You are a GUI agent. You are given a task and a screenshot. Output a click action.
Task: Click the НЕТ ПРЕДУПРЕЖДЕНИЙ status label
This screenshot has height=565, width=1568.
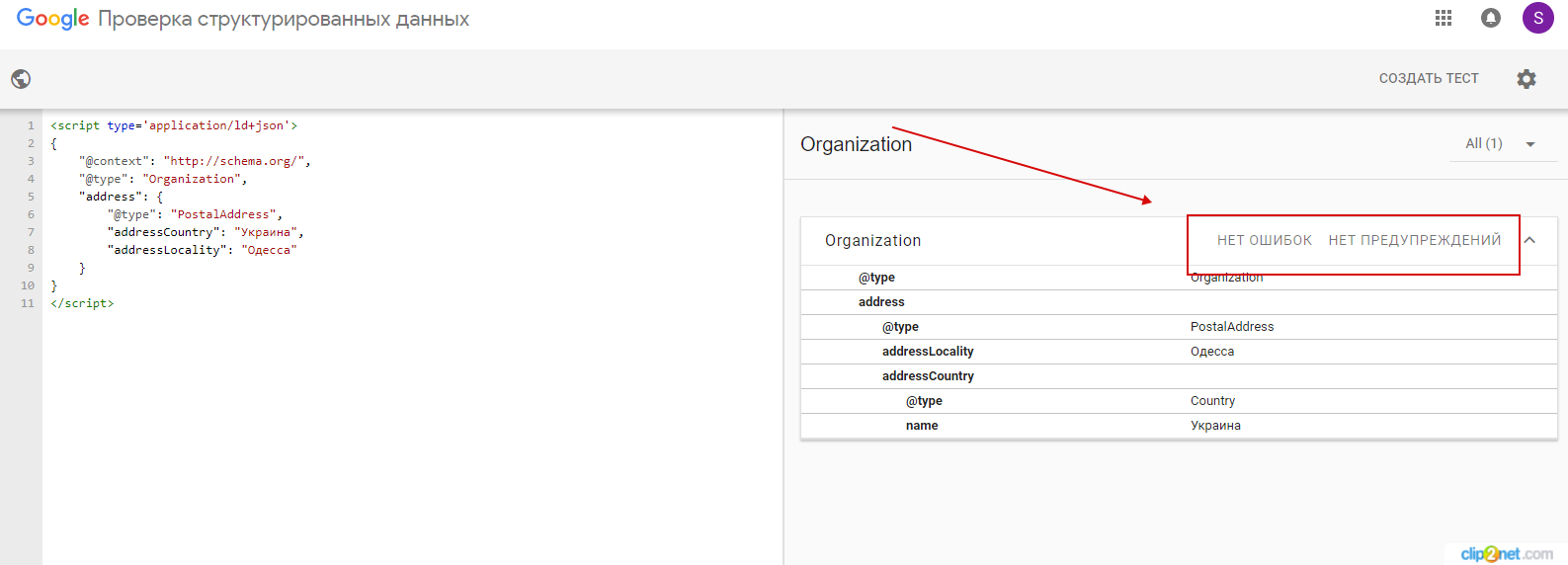click(1414, 240)
